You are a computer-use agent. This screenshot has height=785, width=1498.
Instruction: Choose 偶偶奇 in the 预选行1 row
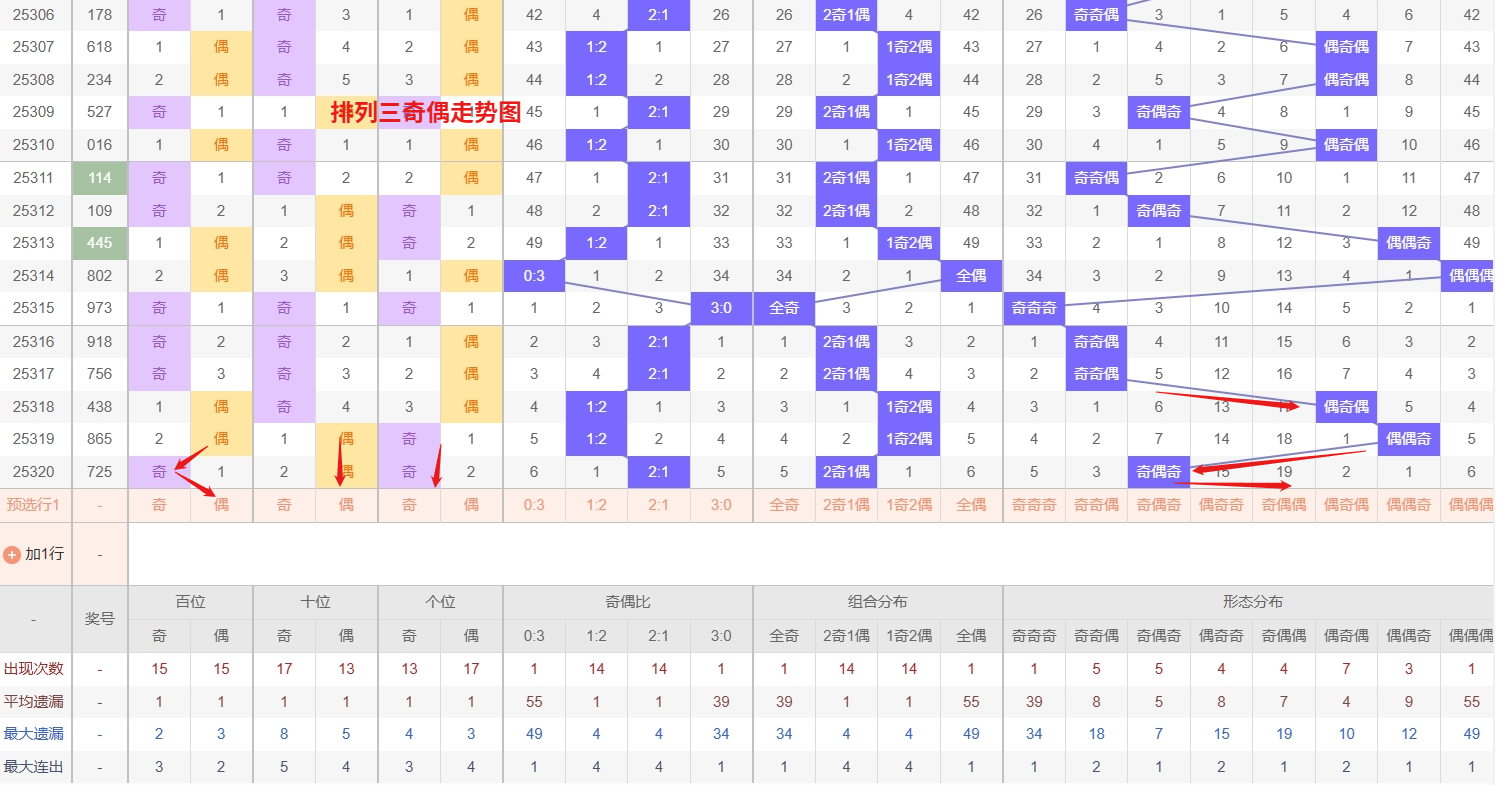click(1409, 505)
